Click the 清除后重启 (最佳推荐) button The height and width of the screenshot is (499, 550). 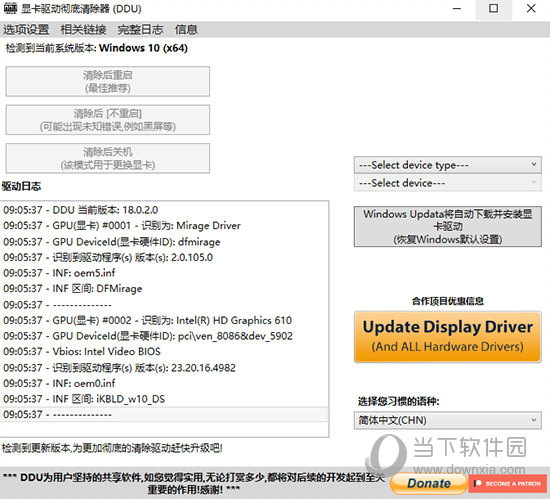108,81
